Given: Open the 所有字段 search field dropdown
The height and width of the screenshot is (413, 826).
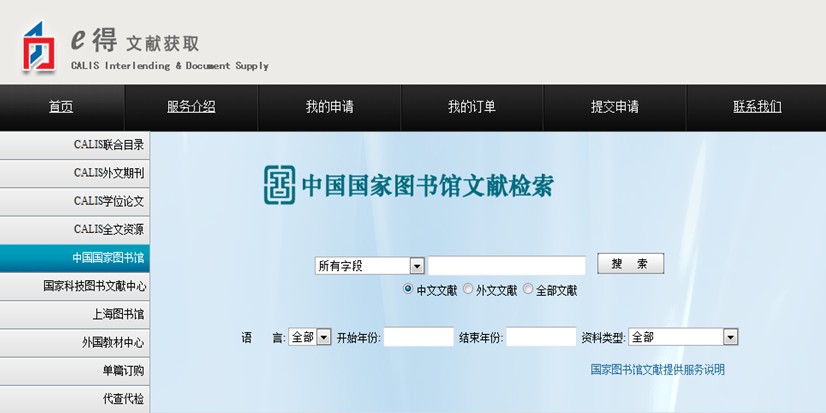Looking at the screenshot, I should tap(369, 266).
